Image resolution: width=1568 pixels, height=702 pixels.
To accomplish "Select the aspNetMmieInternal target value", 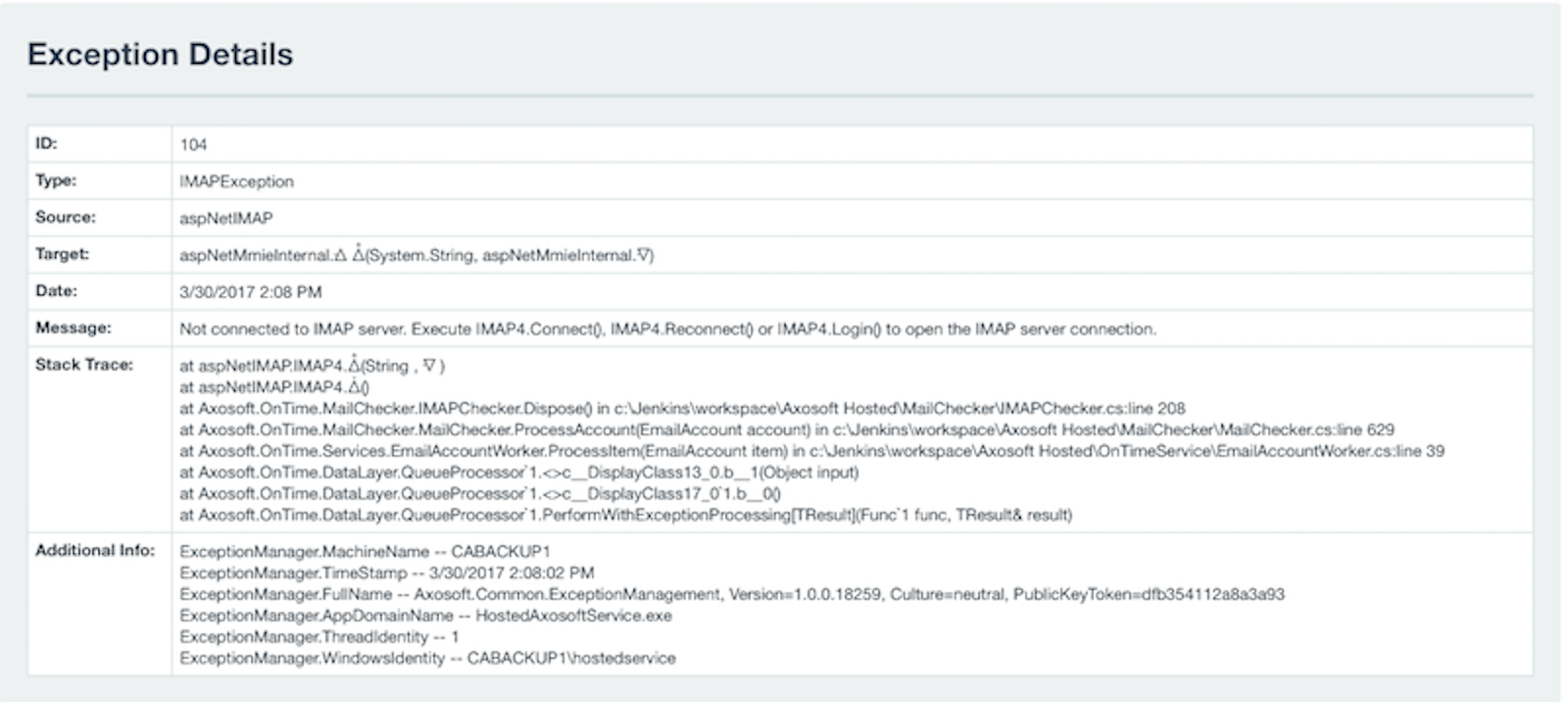I will click(416, 255).
